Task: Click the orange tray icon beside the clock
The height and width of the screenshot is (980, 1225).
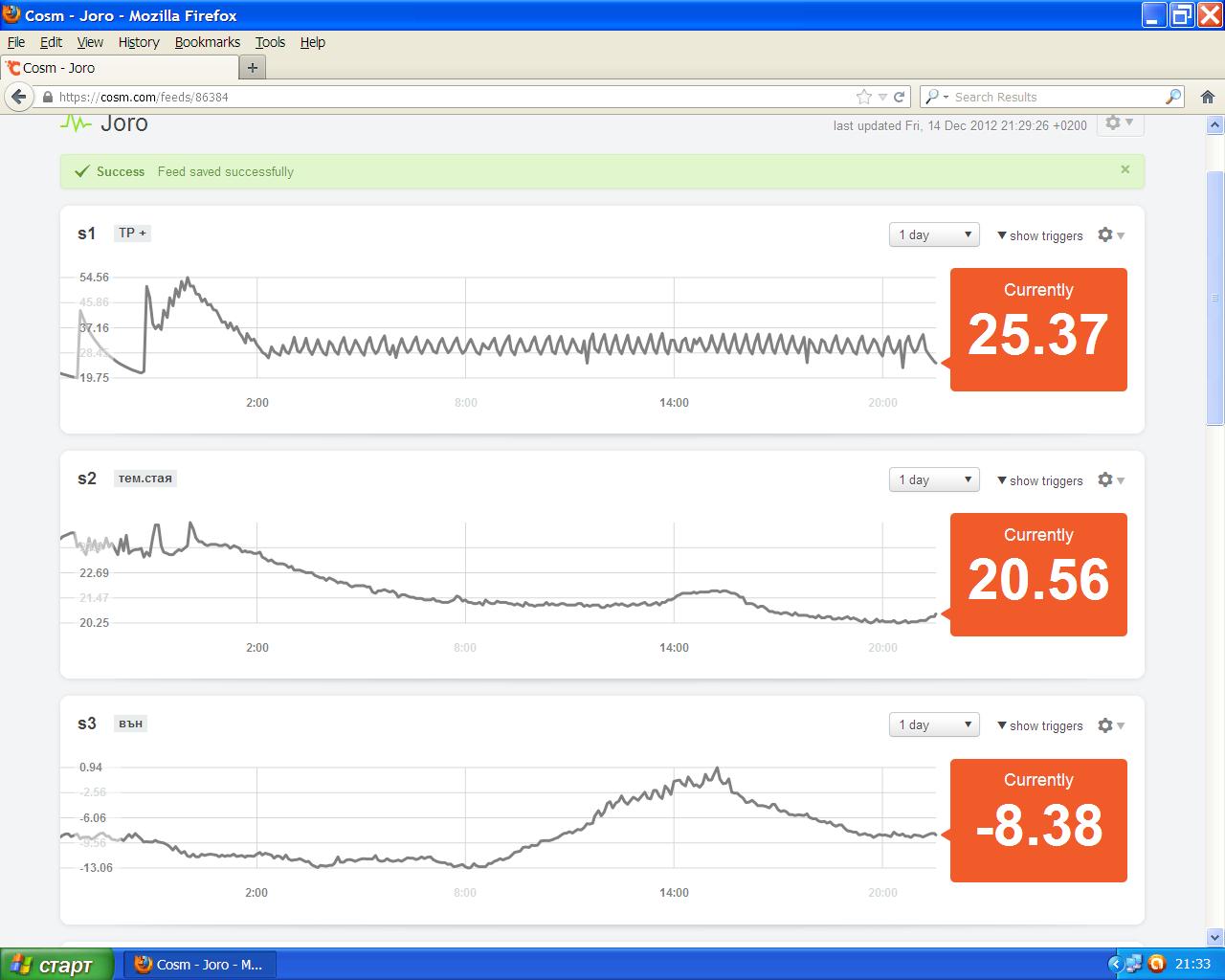Action: tap(1157, 964)
